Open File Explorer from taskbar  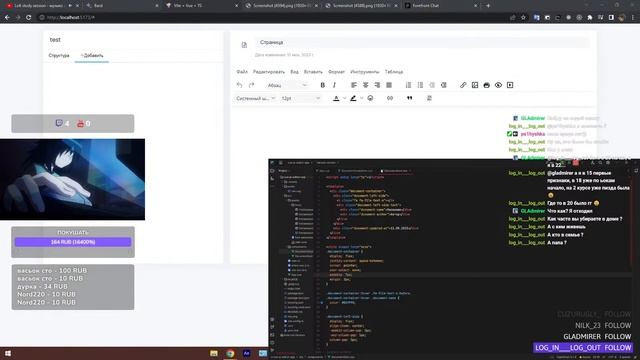[214, 353]
